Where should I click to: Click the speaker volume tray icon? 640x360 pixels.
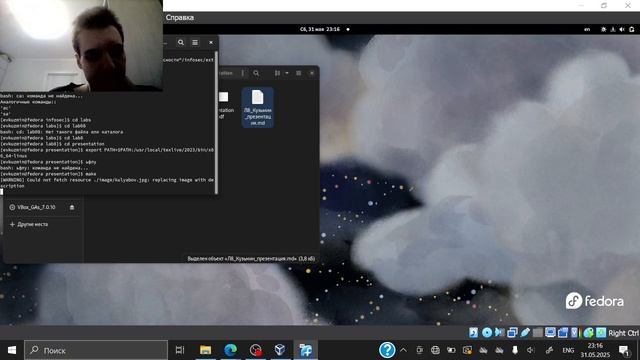(x=531, y=350)
